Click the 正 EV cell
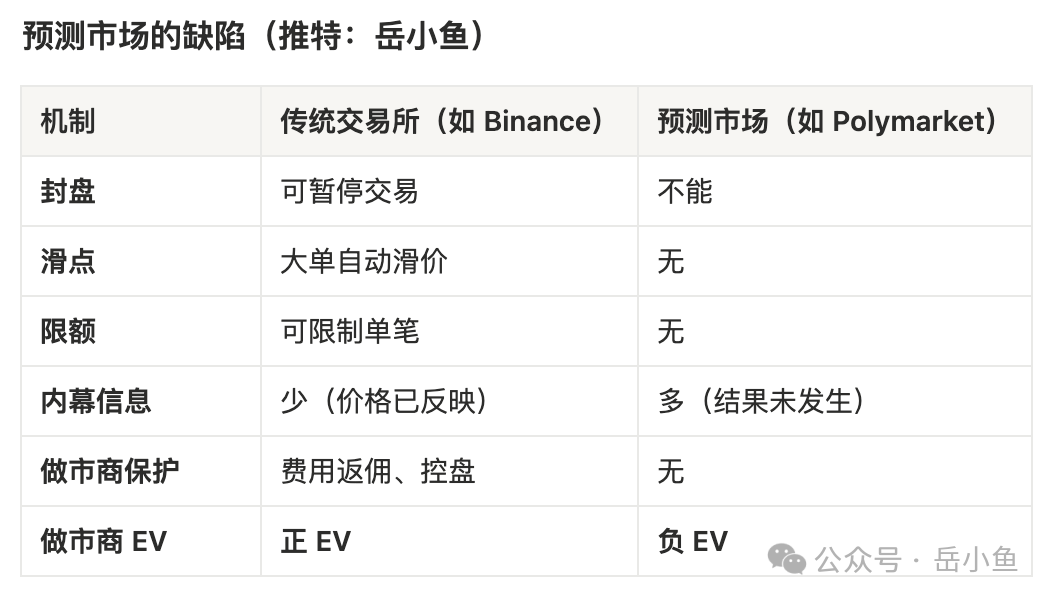Viewport: 1052px width, 602px height. 316,541
